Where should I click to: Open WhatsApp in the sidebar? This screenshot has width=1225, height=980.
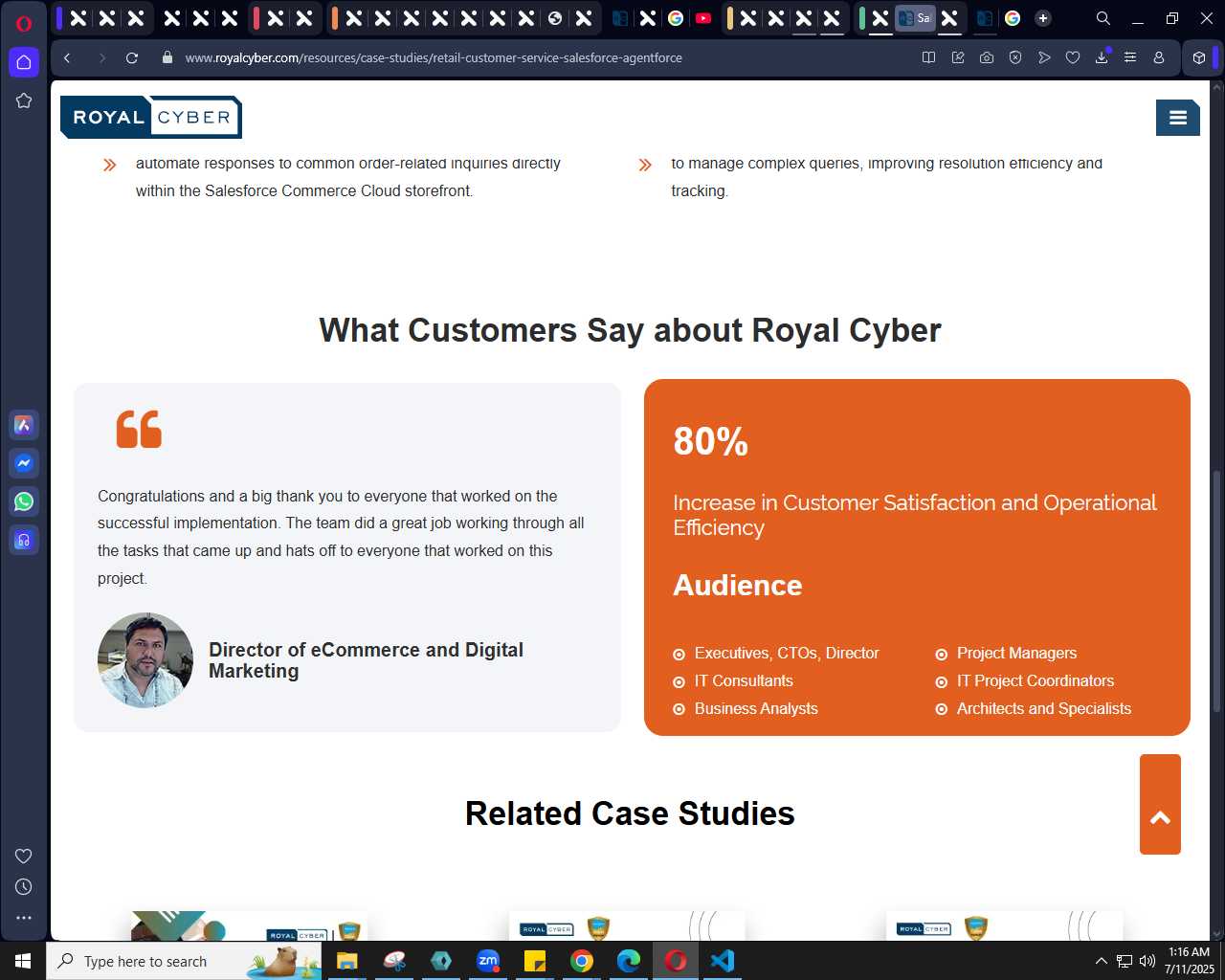[24, 501]
